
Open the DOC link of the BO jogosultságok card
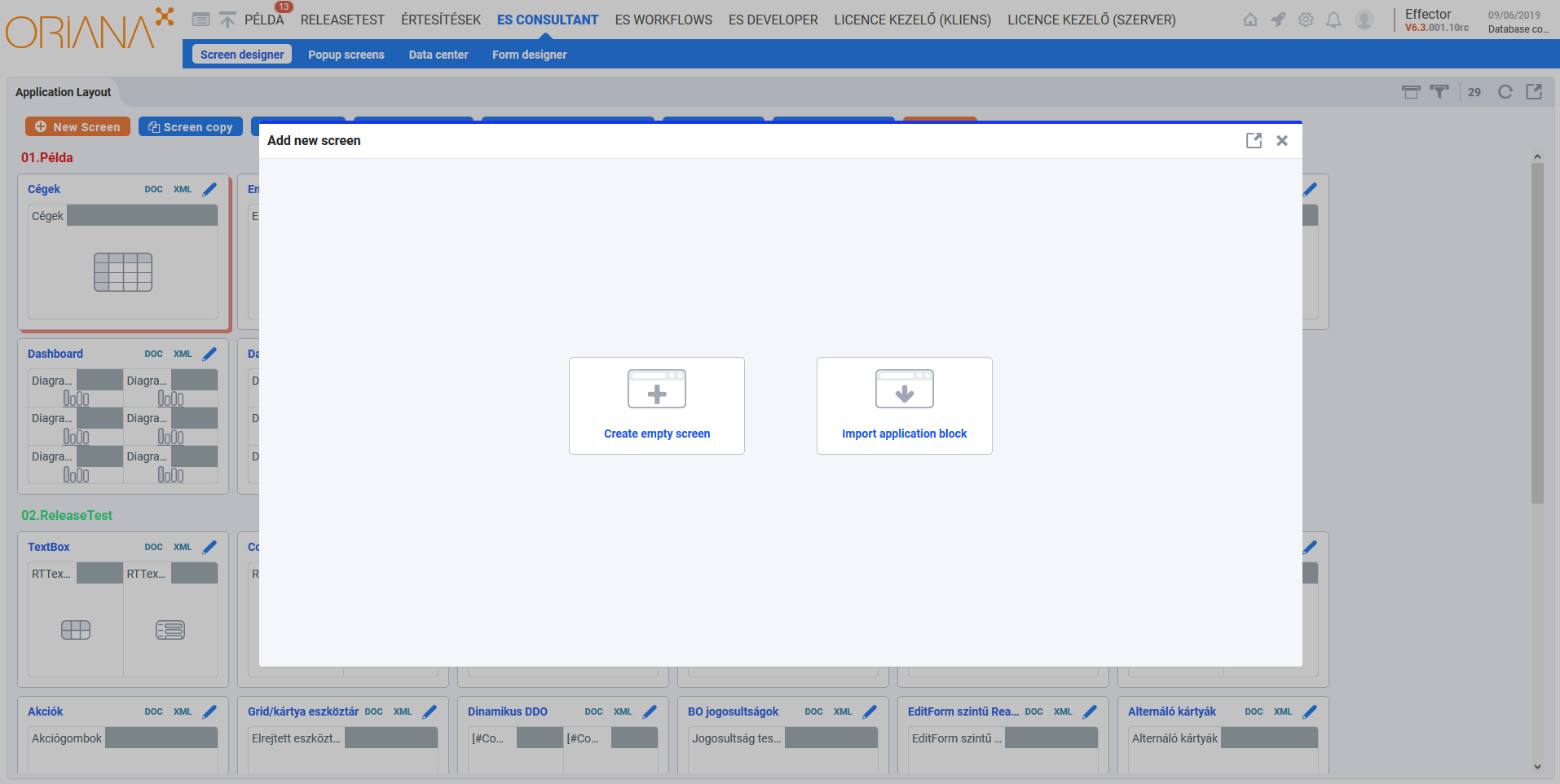coord(814,711)
